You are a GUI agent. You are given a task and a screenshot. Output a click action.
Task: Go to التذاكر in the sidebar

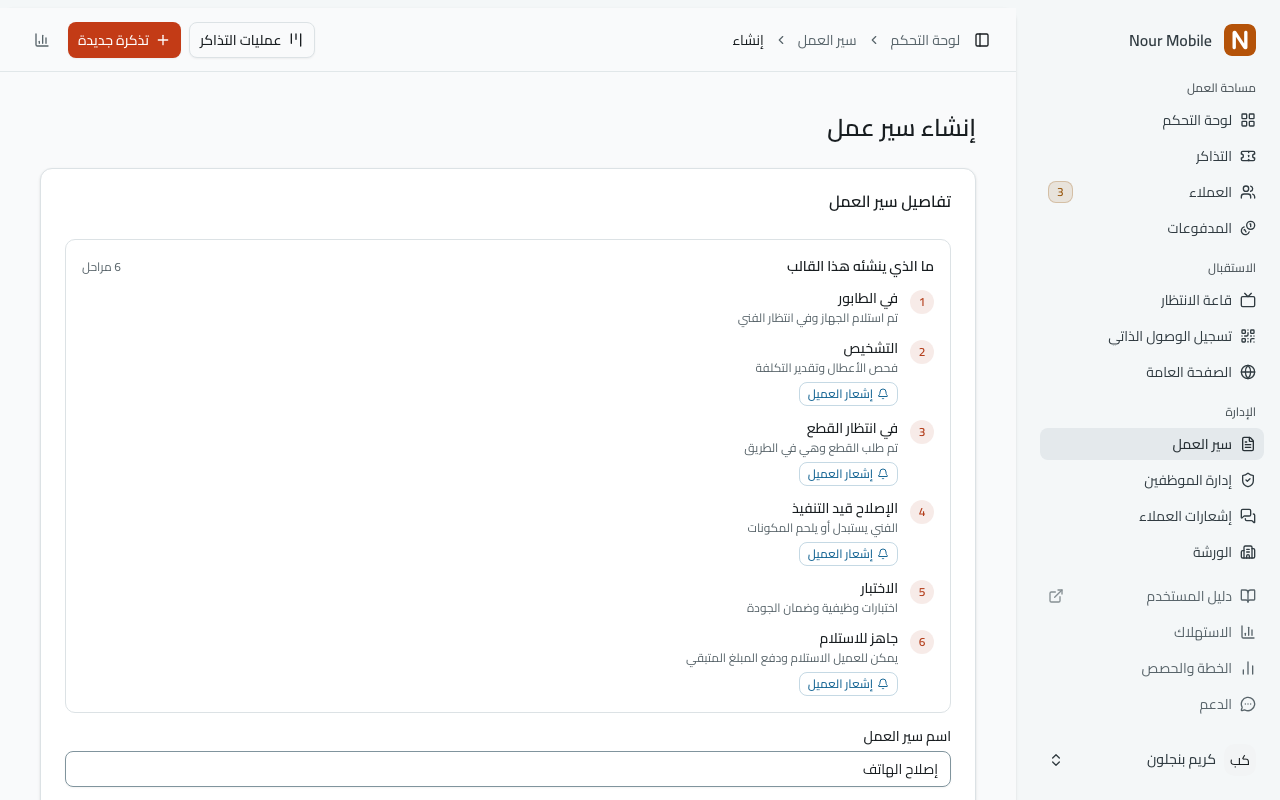pos(1152,156)
